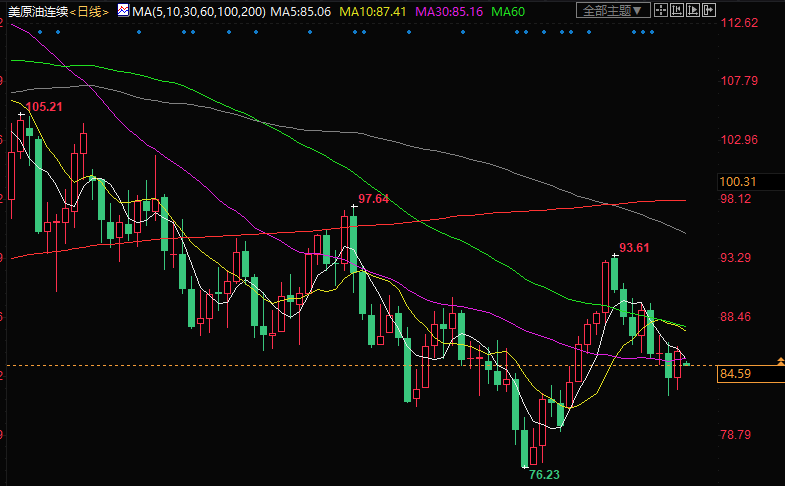Screen dimensions: 785x486
Task: Click the rightmost exit-arrow toolbar icon
Action: coord(709,10)
